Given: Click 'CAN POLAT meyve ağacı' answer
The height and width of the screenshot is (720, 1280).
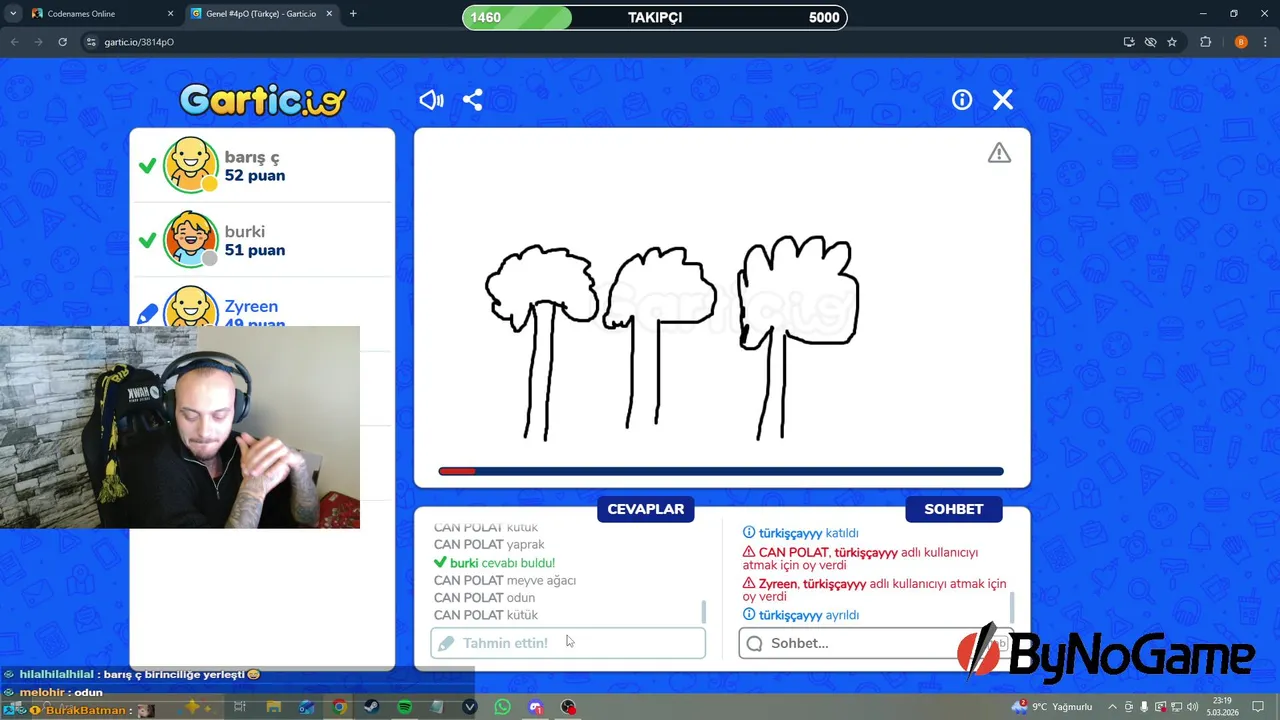Looking at the screenshot, I should click(505, 580).
